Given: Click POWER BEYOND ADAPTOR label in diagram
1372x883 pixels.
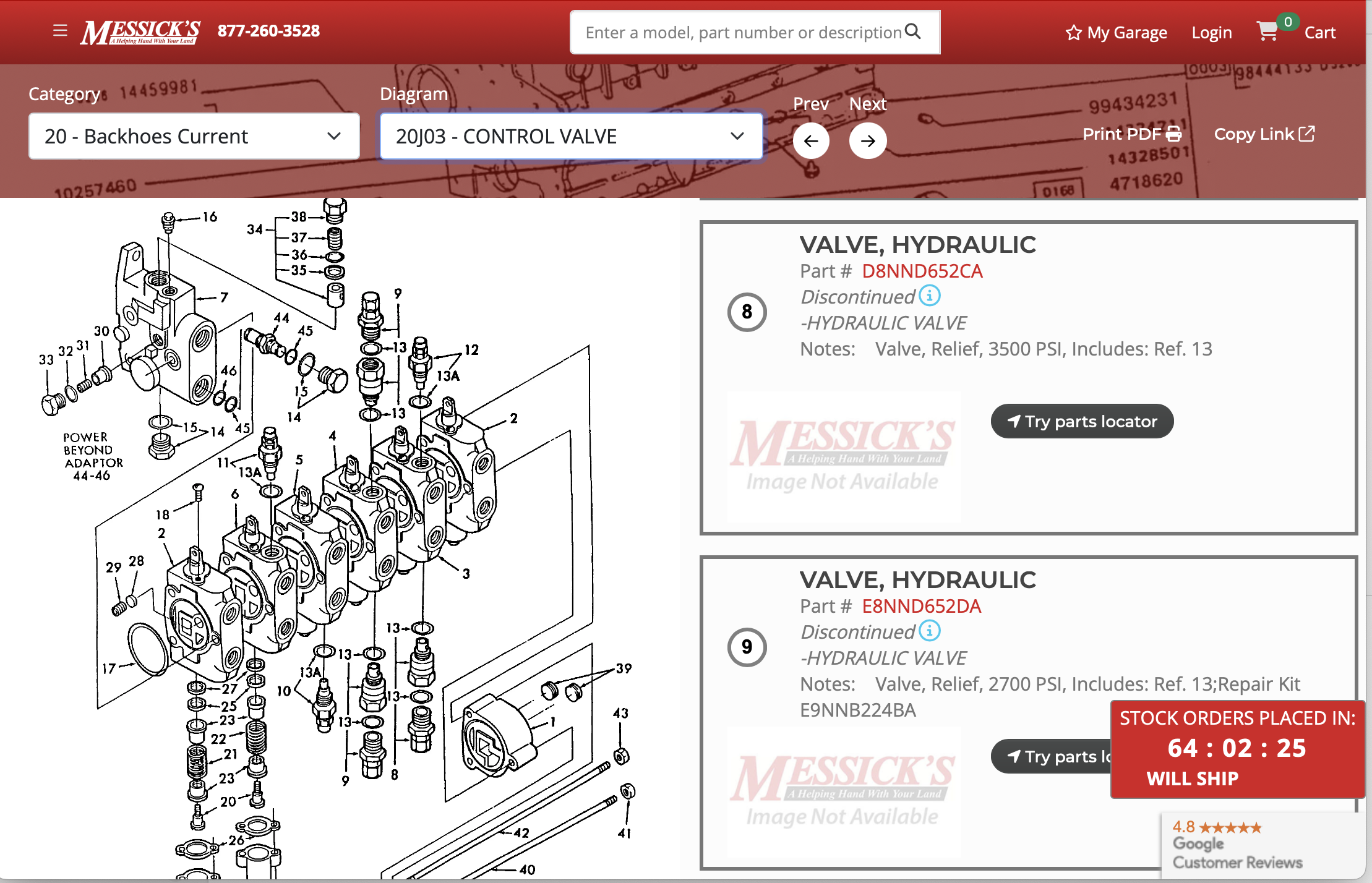Looking at the screenshot, I should 93,456.
